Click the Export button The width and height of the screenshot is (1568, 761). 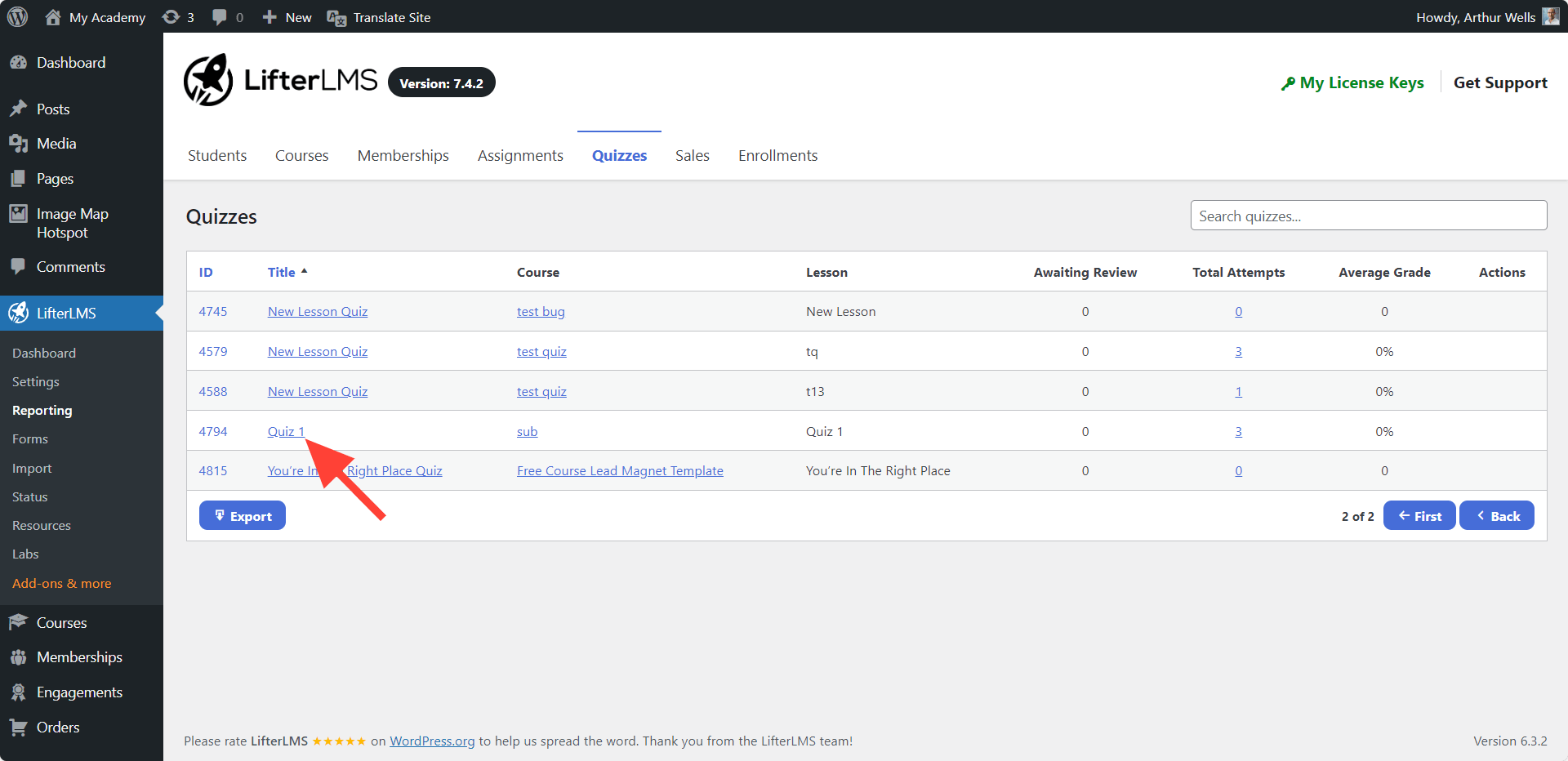243,515
